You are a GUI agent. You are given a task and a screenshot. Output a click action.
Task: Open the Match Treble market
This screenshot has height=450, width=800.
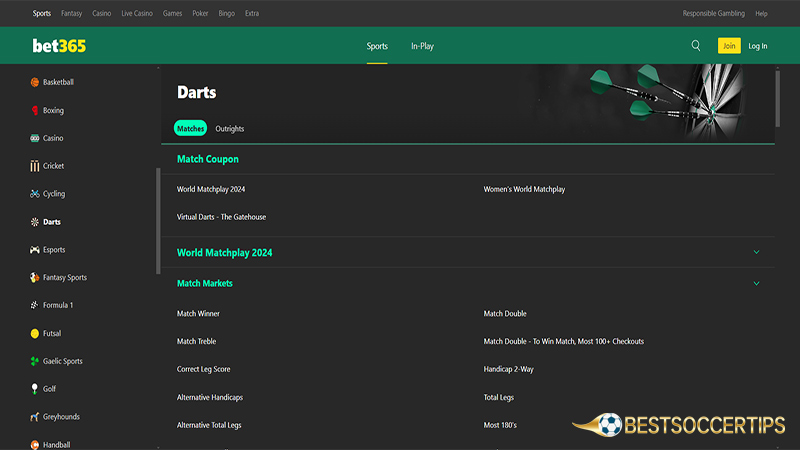click(196, 341)
